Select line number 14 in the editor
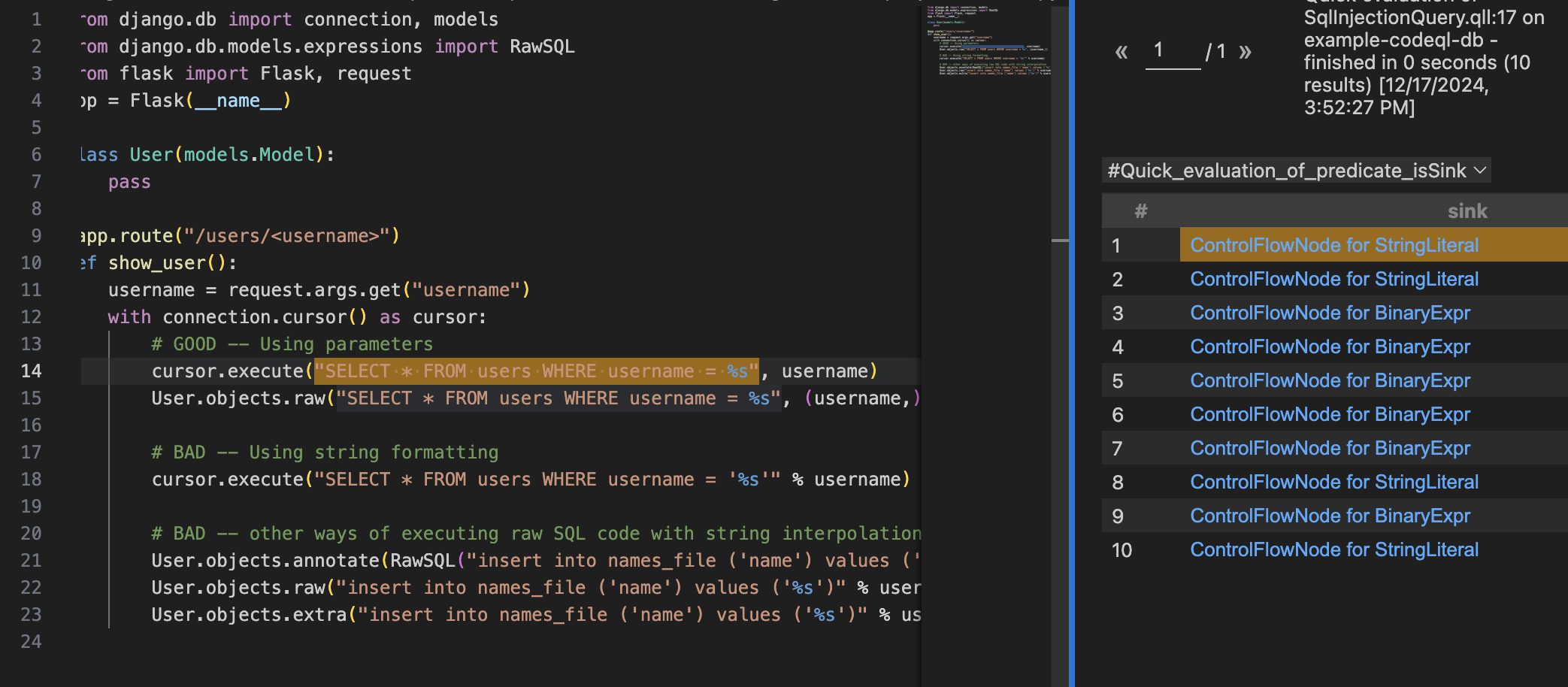Image resolution: width=1568 pixels, height=687 pixels. pos(32,371)
